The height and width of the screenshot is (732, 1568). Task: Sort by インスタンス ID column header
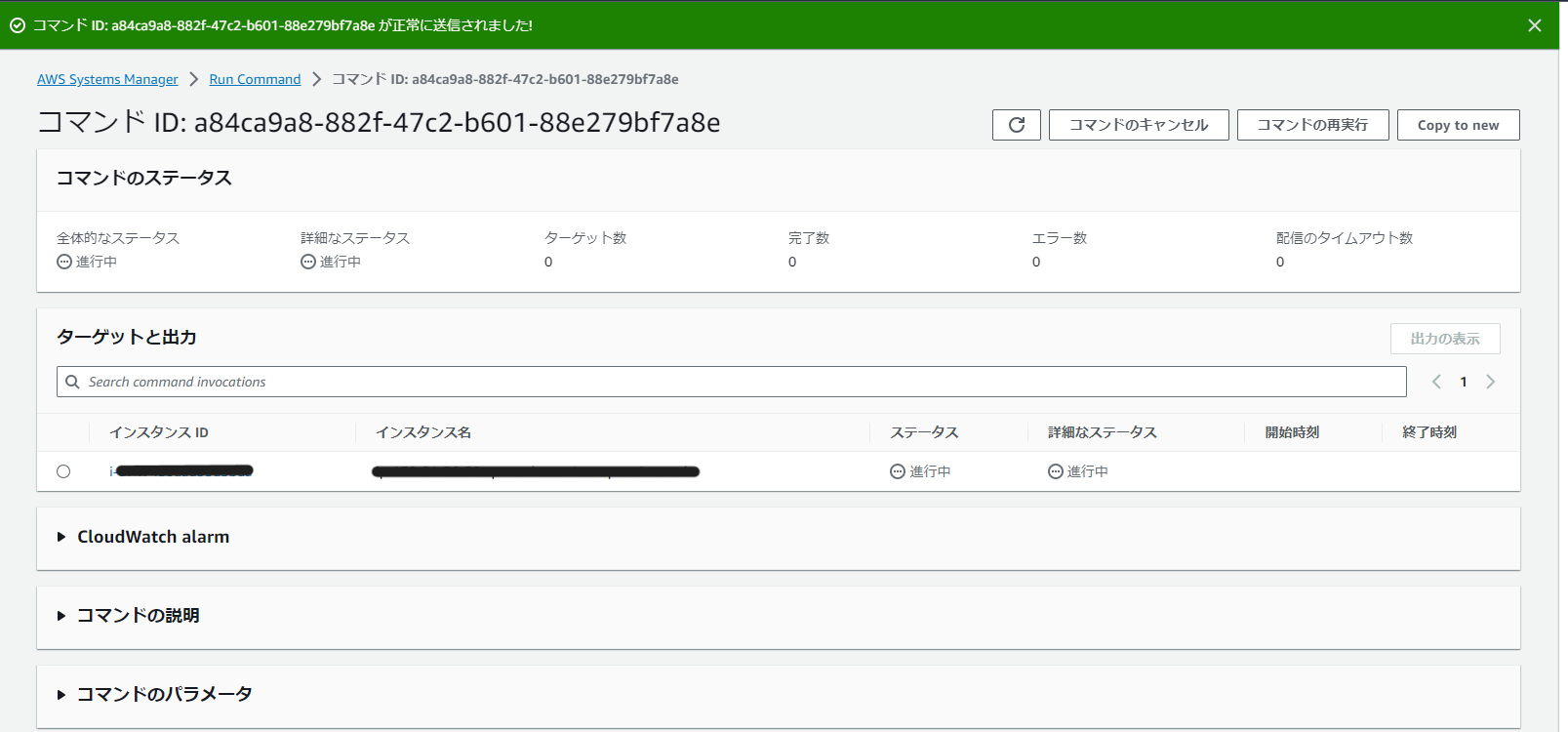(158, 432)
